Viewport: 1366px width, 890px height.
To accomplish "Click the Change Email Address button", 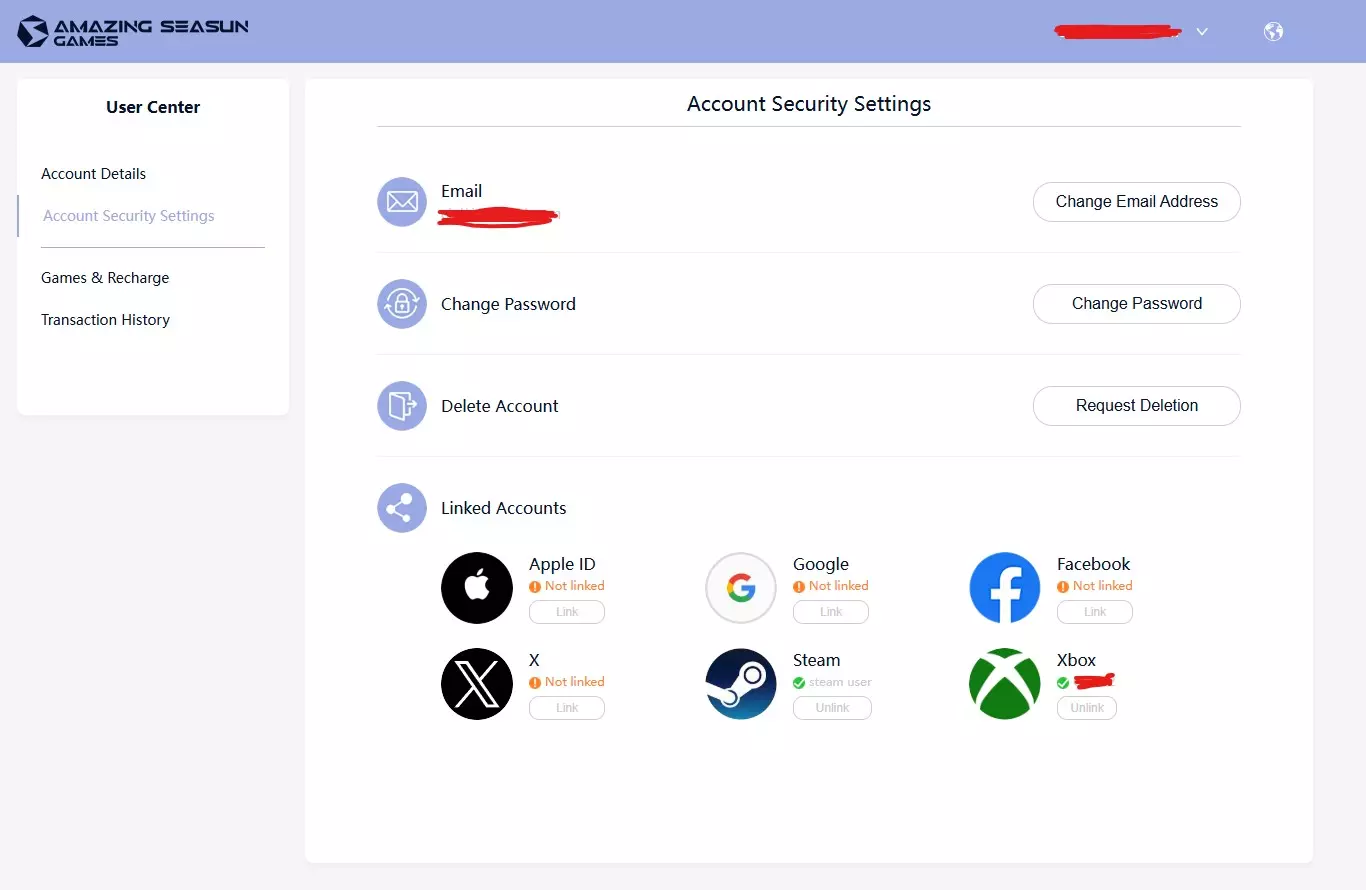I will [x=1137, y=202].
